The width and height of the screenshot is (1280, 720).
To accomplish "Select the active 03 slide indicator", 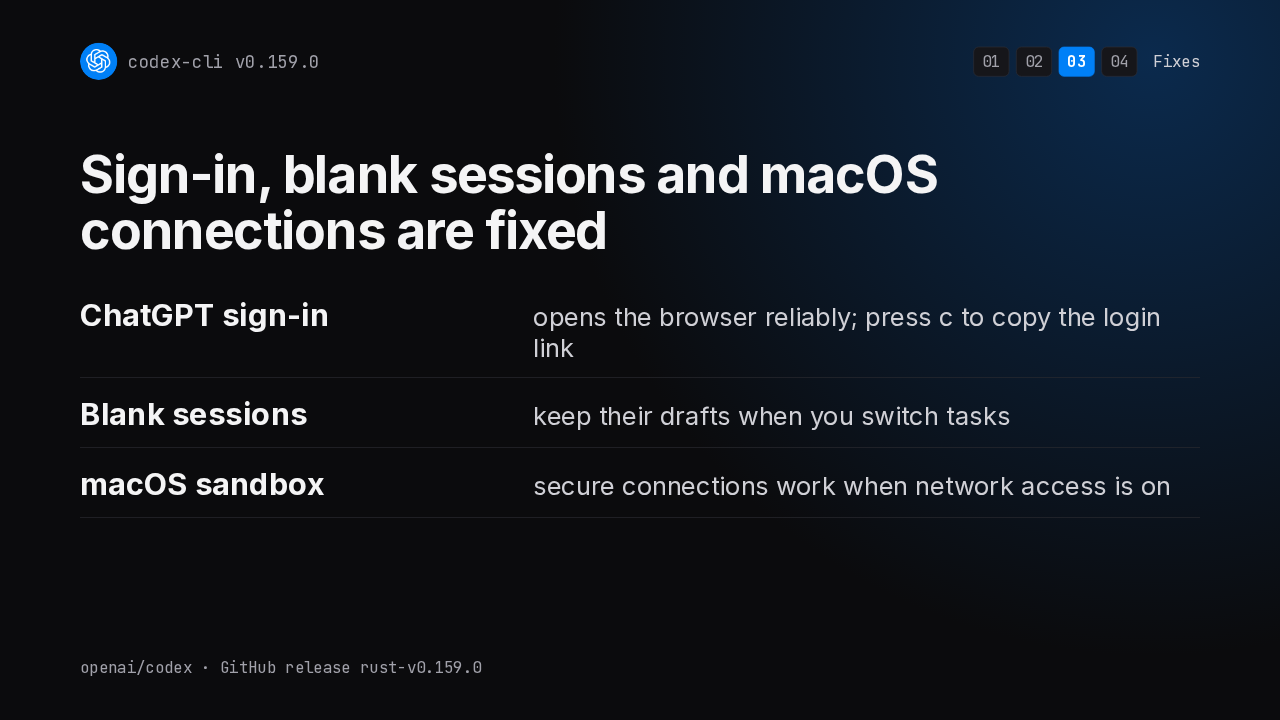I will pyautogui.click(x=1077, y=62).
